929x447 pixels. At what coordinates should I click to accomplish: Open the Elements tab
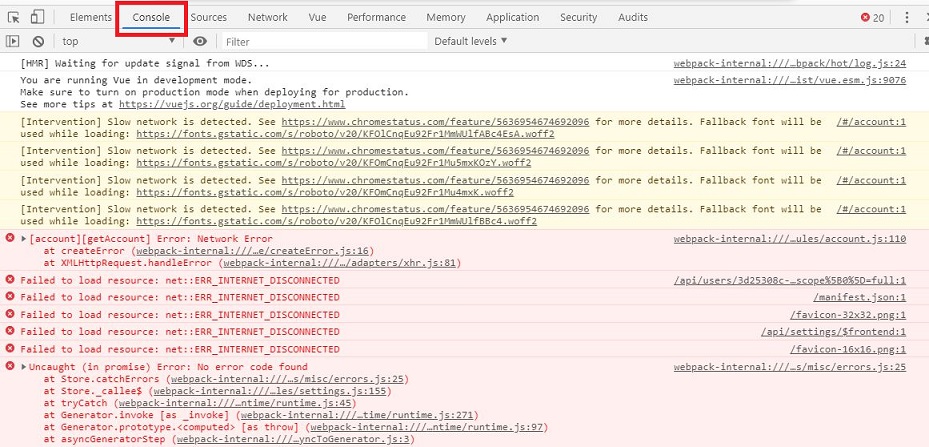91,17
